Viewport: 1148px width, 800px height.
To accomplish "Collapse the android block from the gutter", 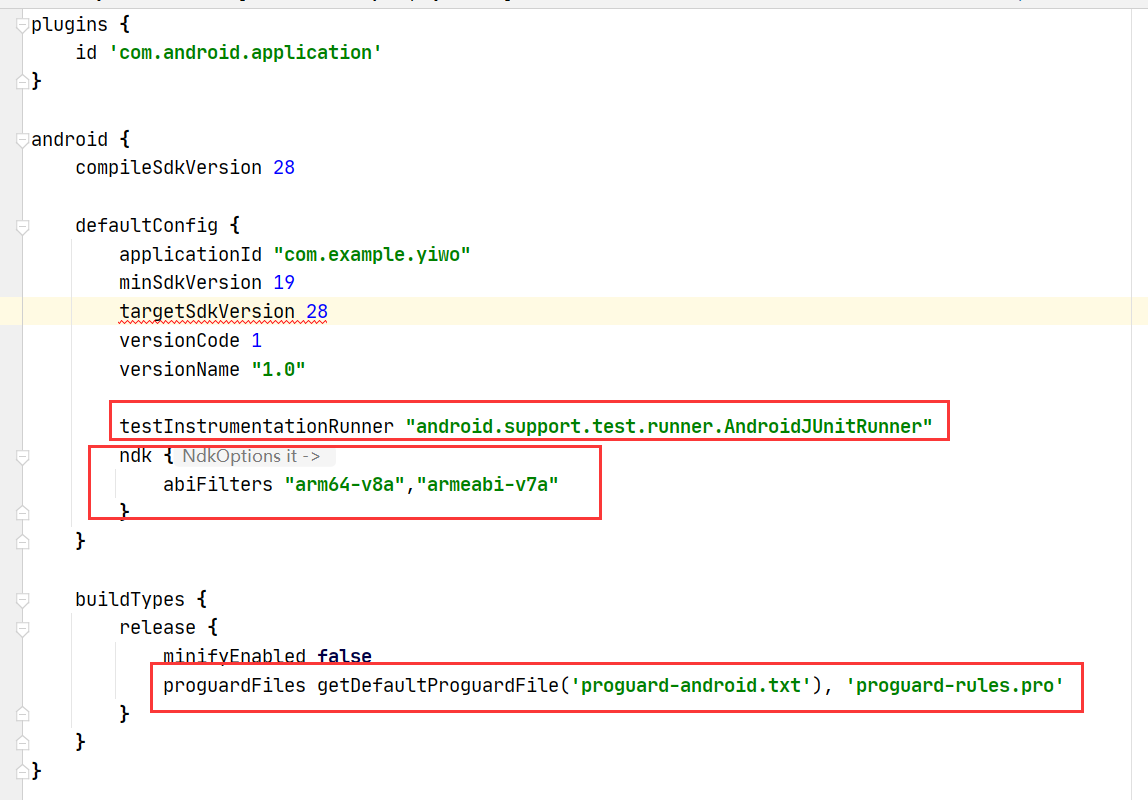I will [x=20, y=139].
